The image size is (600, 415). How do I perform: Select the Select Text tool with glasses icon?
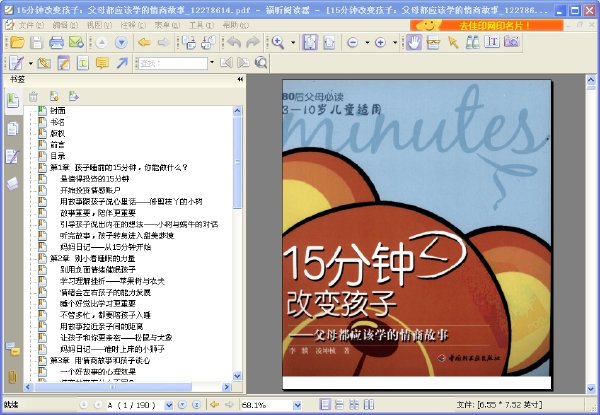433,42
